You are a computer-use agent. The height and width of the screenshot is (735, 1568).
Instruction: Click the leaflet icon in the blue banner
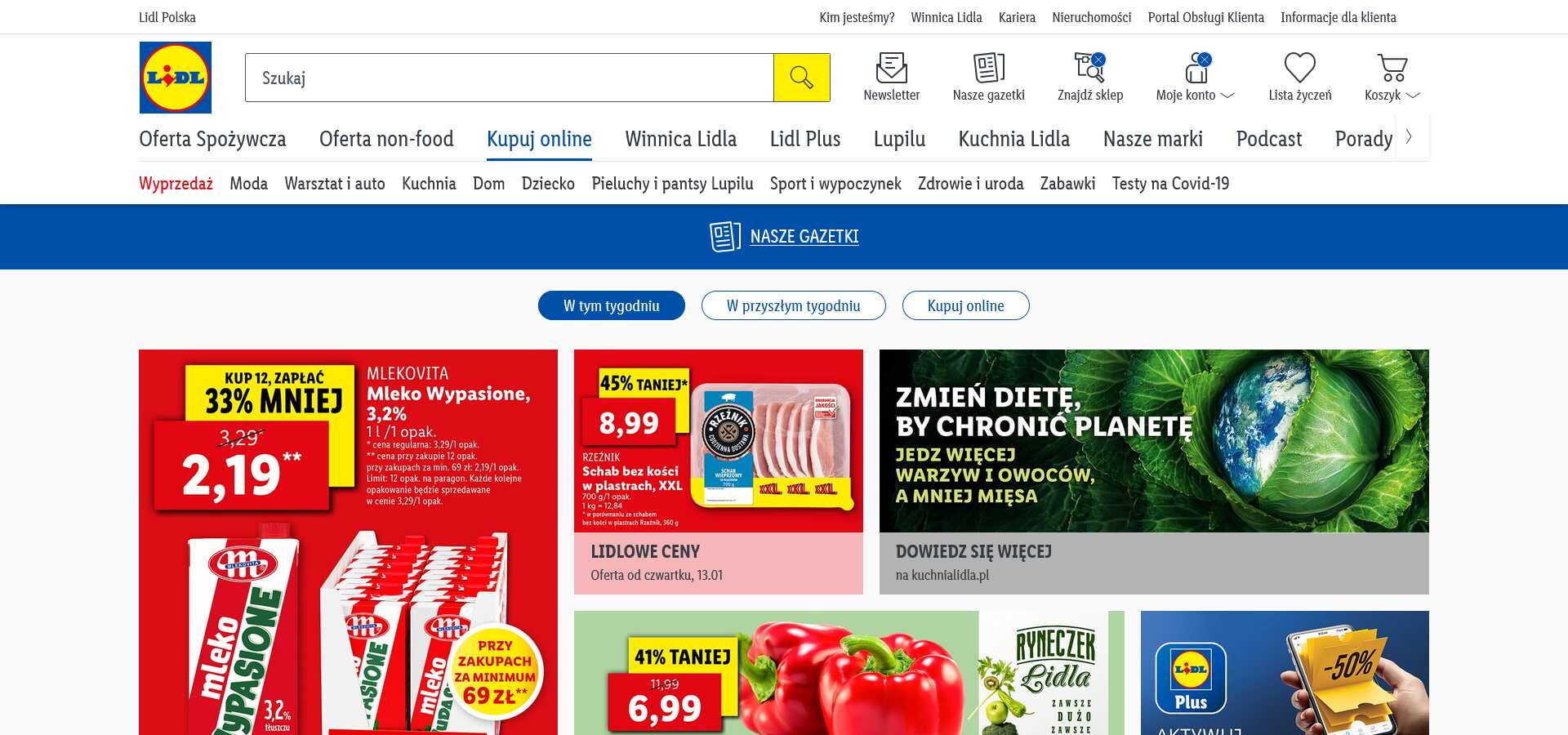click(725, 237)
